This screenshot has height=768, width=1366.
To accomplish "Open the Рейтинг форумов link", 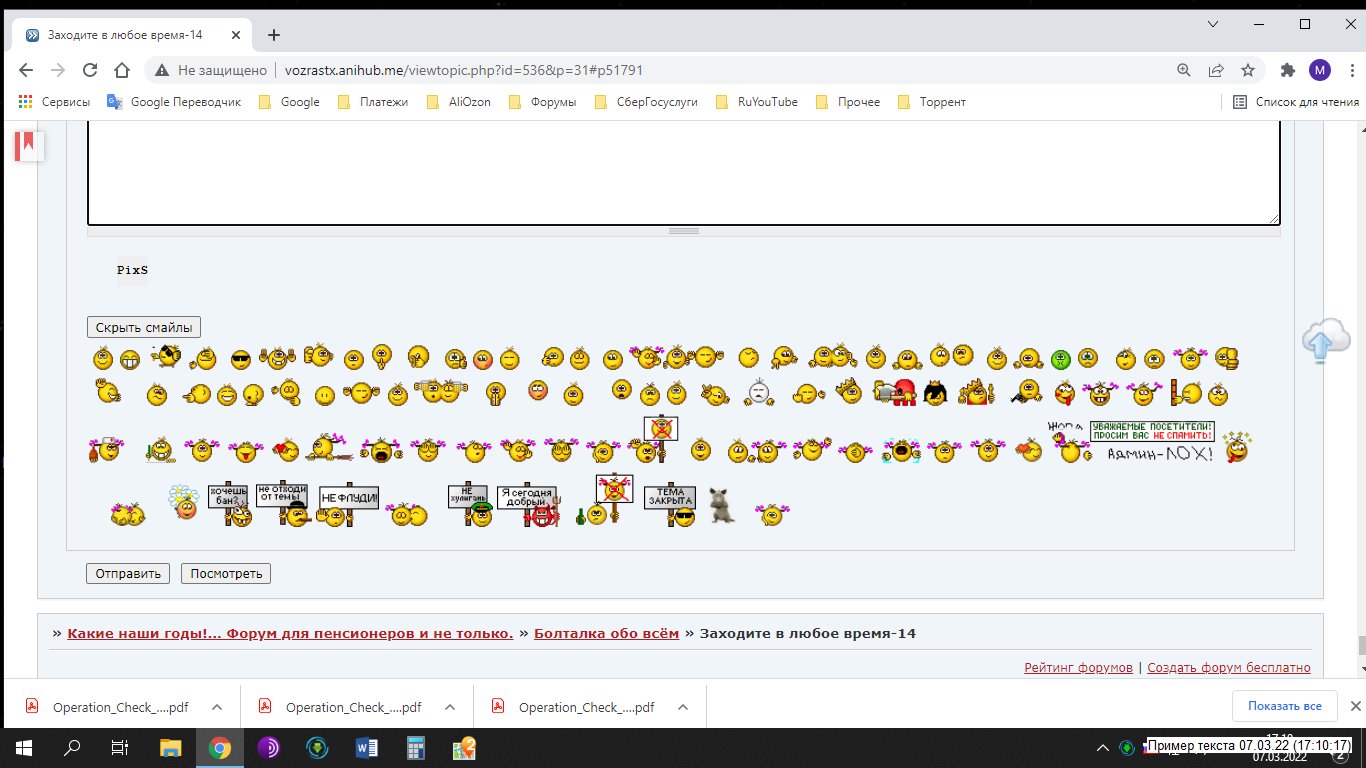I will pos(1078,667).
